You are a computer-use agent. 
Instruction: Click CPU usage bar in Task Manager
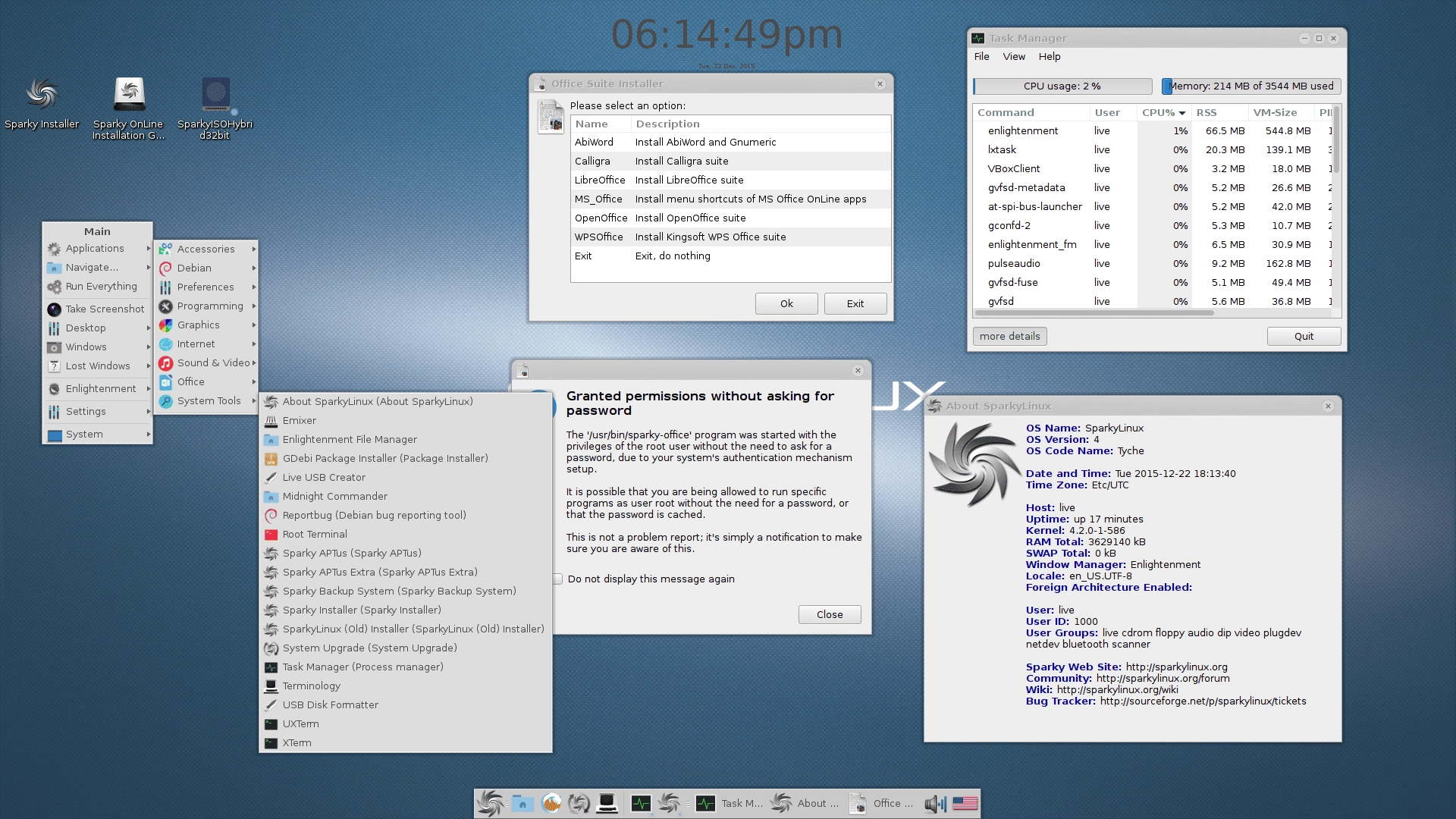click(x=1062, y=86)
